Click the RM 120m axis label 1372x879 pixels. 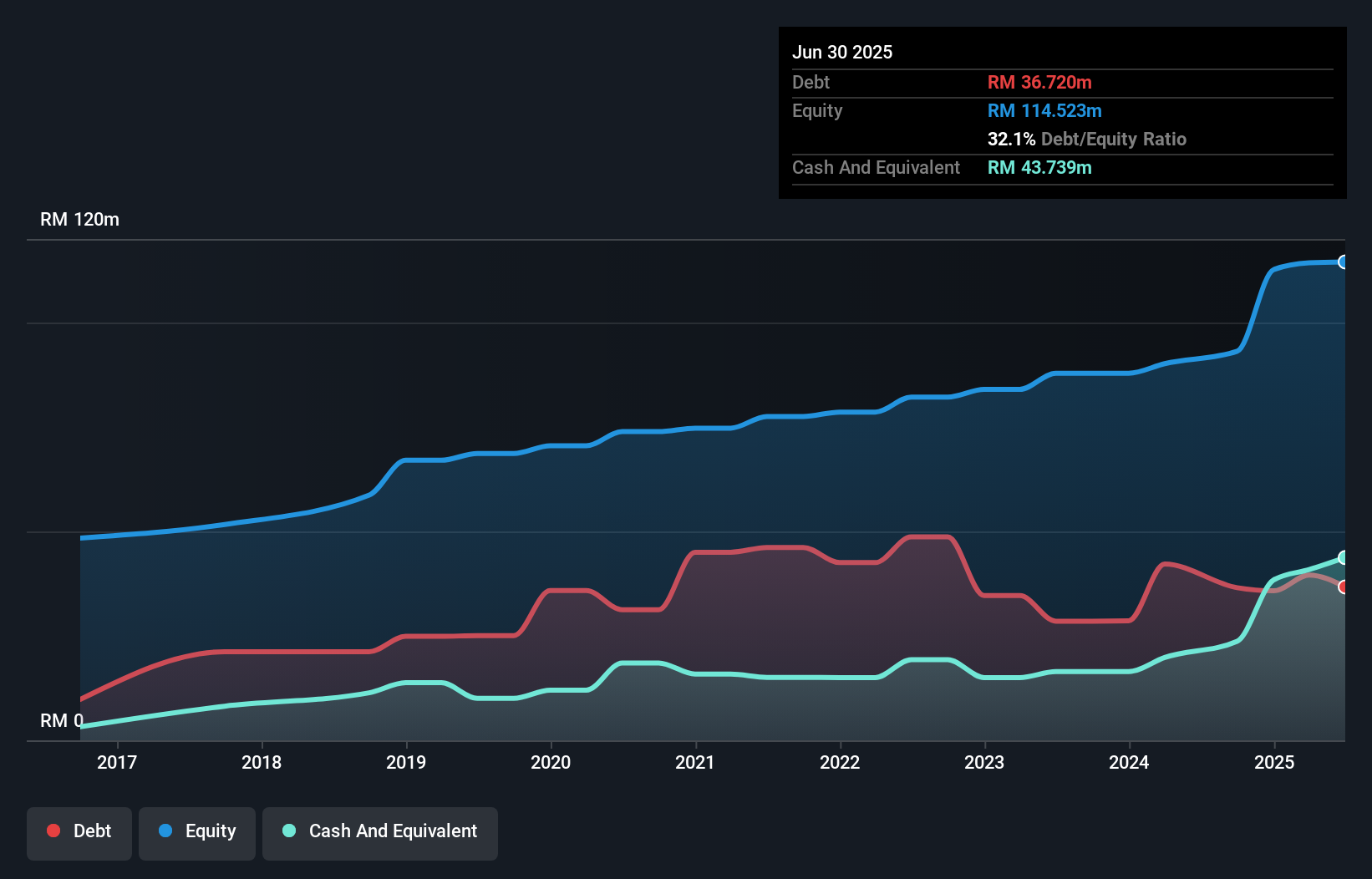pyautogui.click(x=79, y=220)
